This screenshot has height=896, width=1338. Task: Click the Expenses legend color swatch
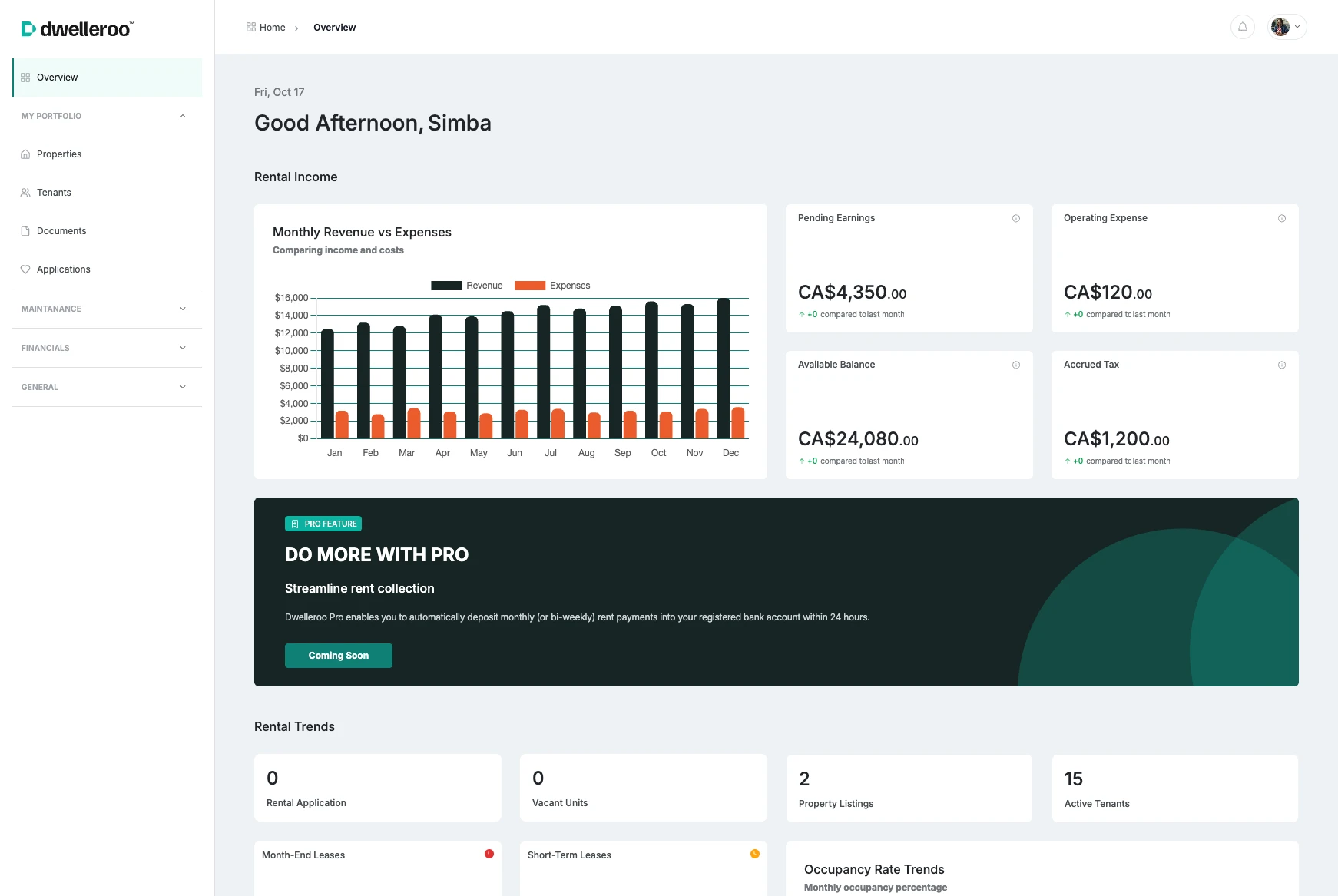tap(528, 285)
